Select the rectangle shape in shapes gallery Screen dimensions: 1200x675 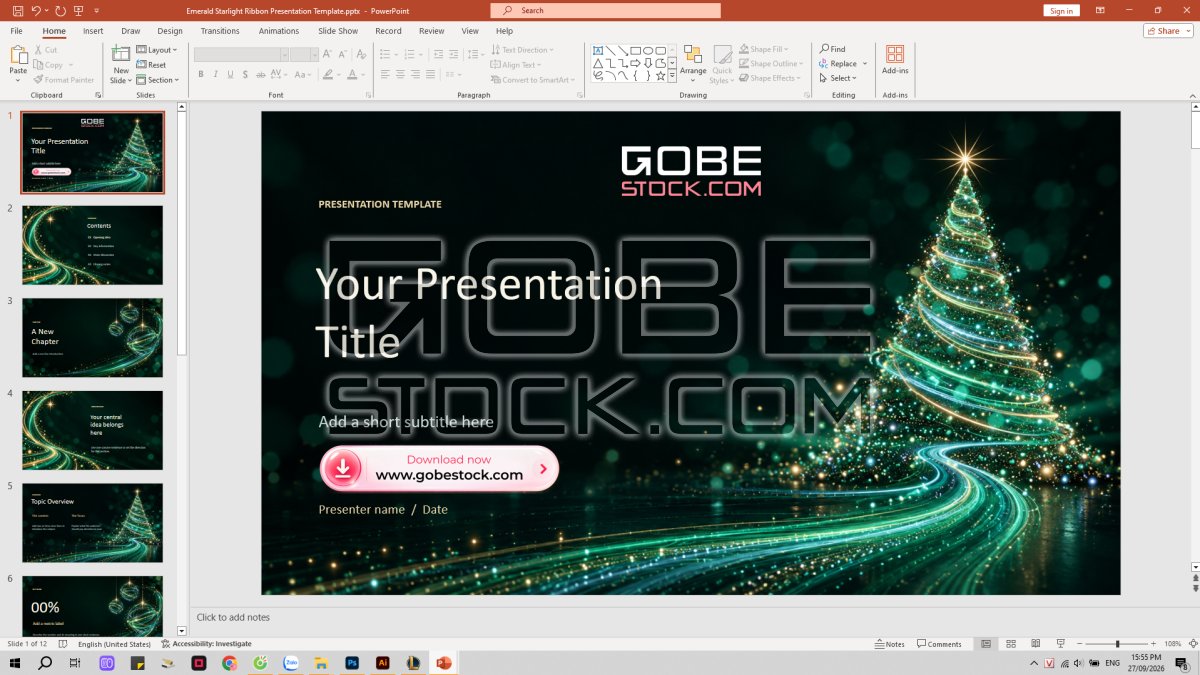coord(635,50)
